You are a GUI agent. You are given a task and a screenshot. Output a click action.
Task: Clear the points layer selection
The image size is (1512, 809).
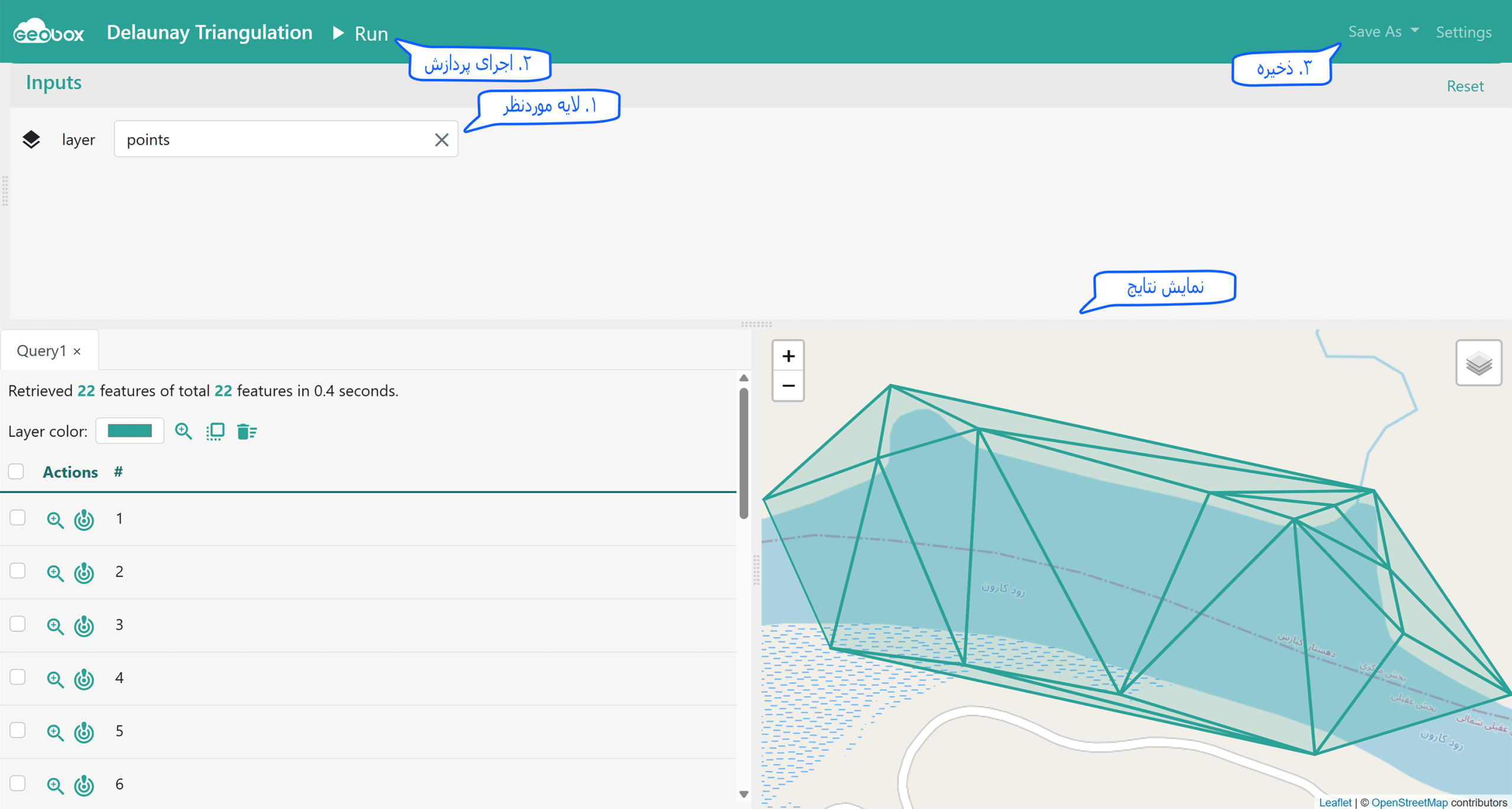(441, 140)
